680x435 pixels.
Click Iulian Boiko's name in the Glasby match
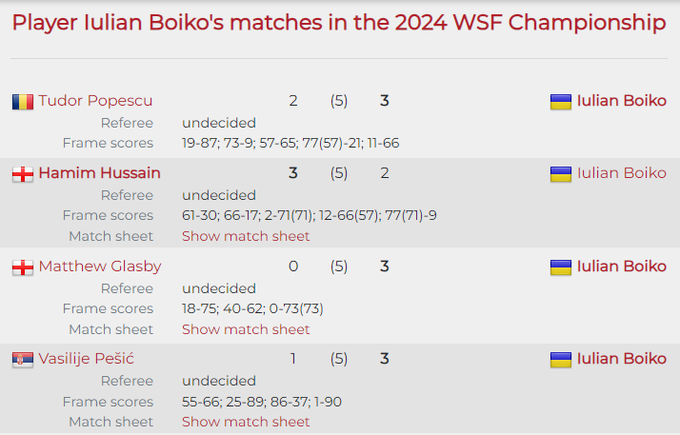621,267
